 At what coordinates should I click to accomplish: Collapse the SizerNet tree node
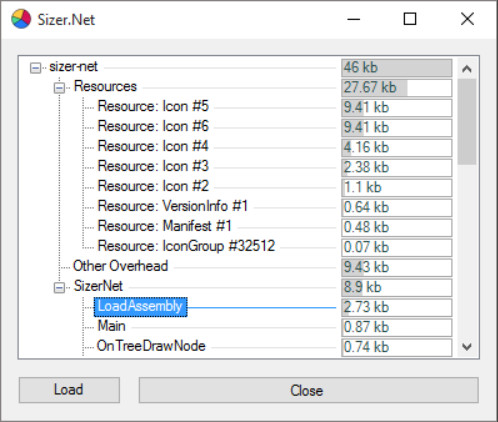click(59, 288)
